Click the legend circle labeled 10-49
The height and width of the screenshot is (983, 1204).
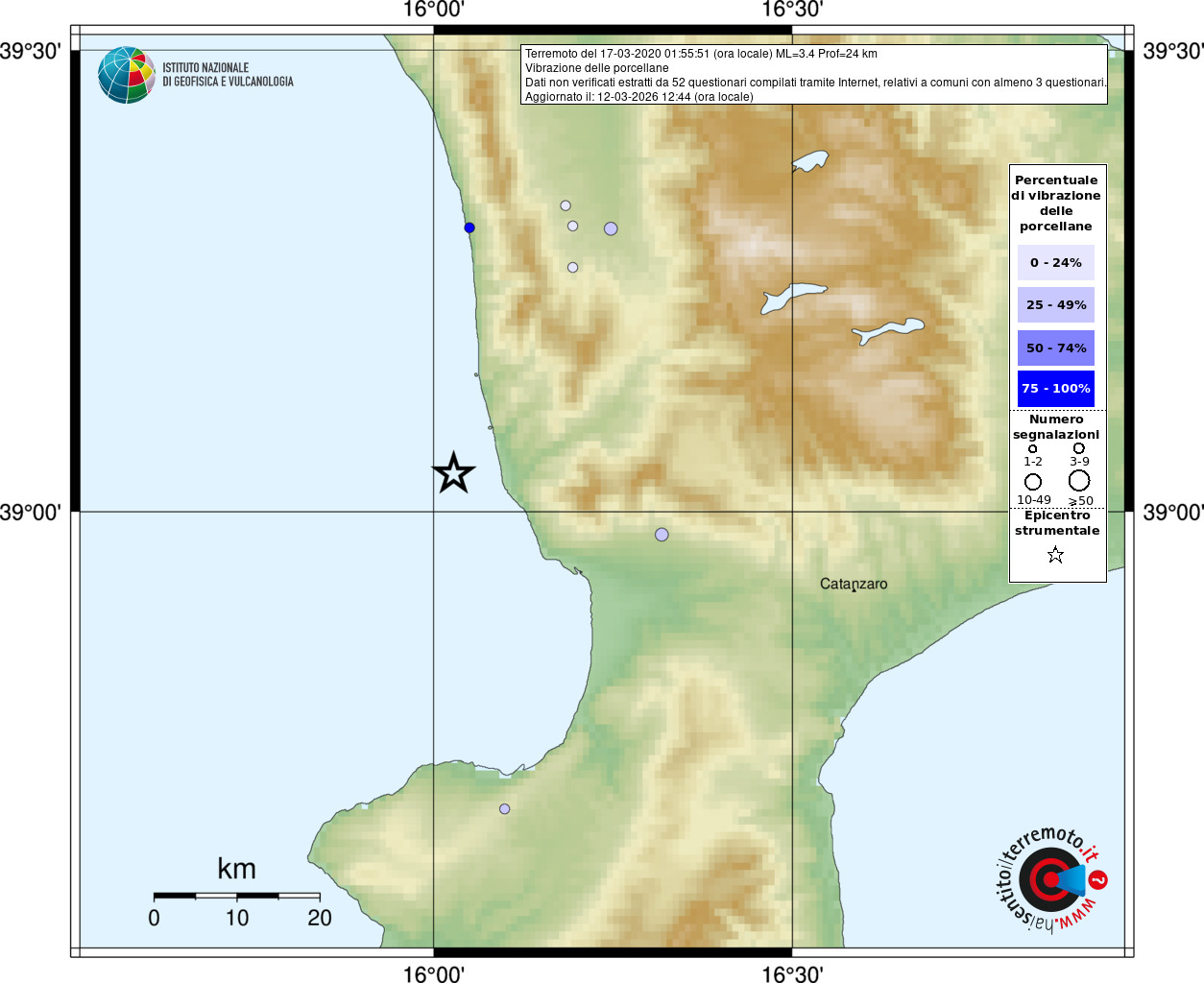point(1033,482)
